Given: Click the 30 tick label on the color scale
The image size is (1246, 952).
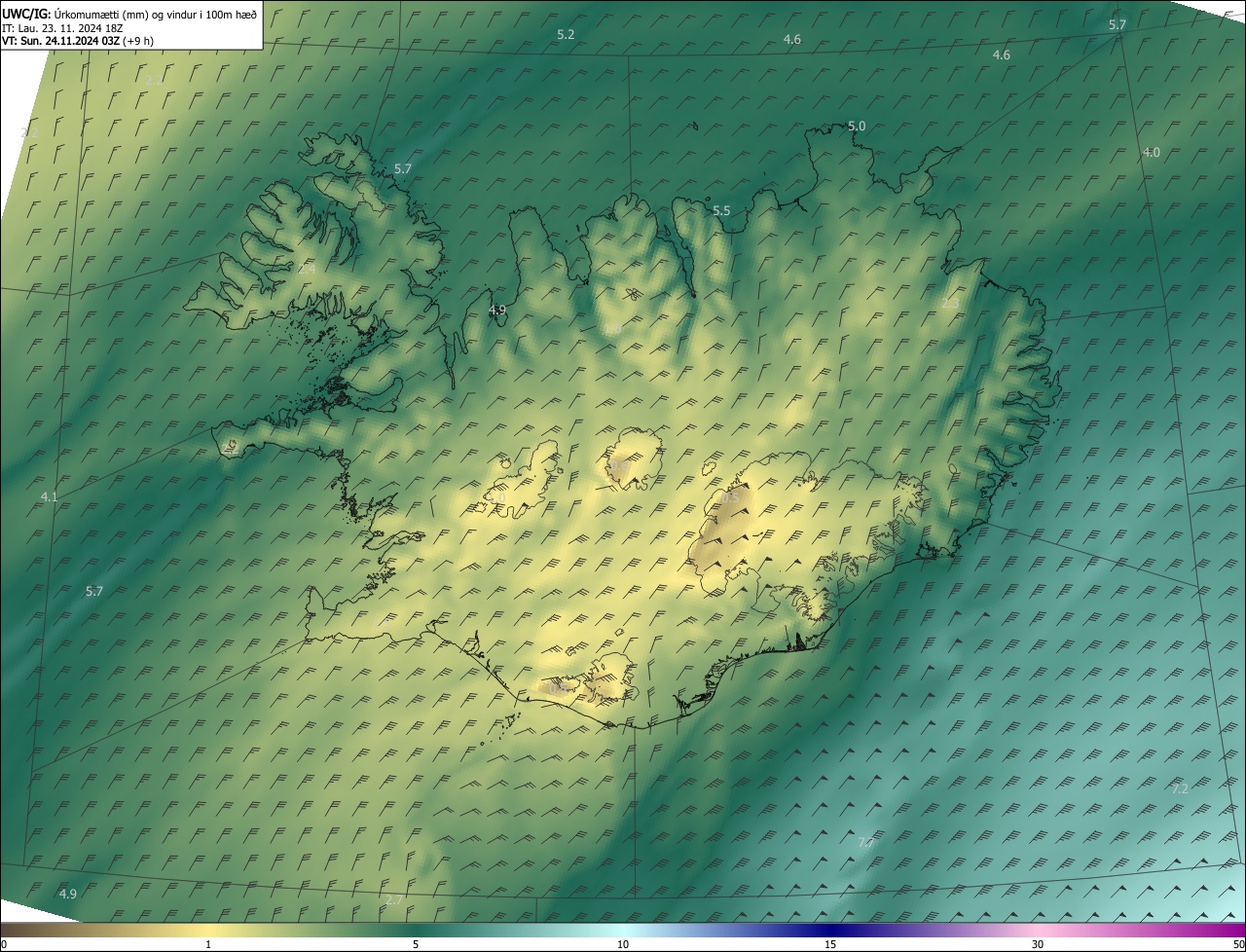Looking at the screenshot, I should (1038, 945).
